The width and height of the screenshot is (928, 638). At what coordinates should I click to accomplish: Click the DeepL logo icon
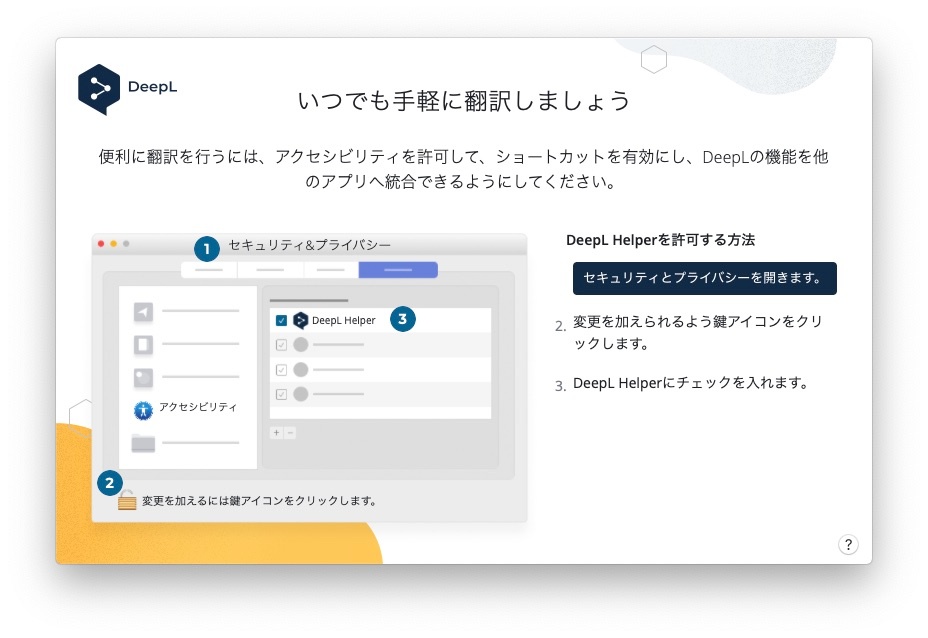[x=99, y=89]
